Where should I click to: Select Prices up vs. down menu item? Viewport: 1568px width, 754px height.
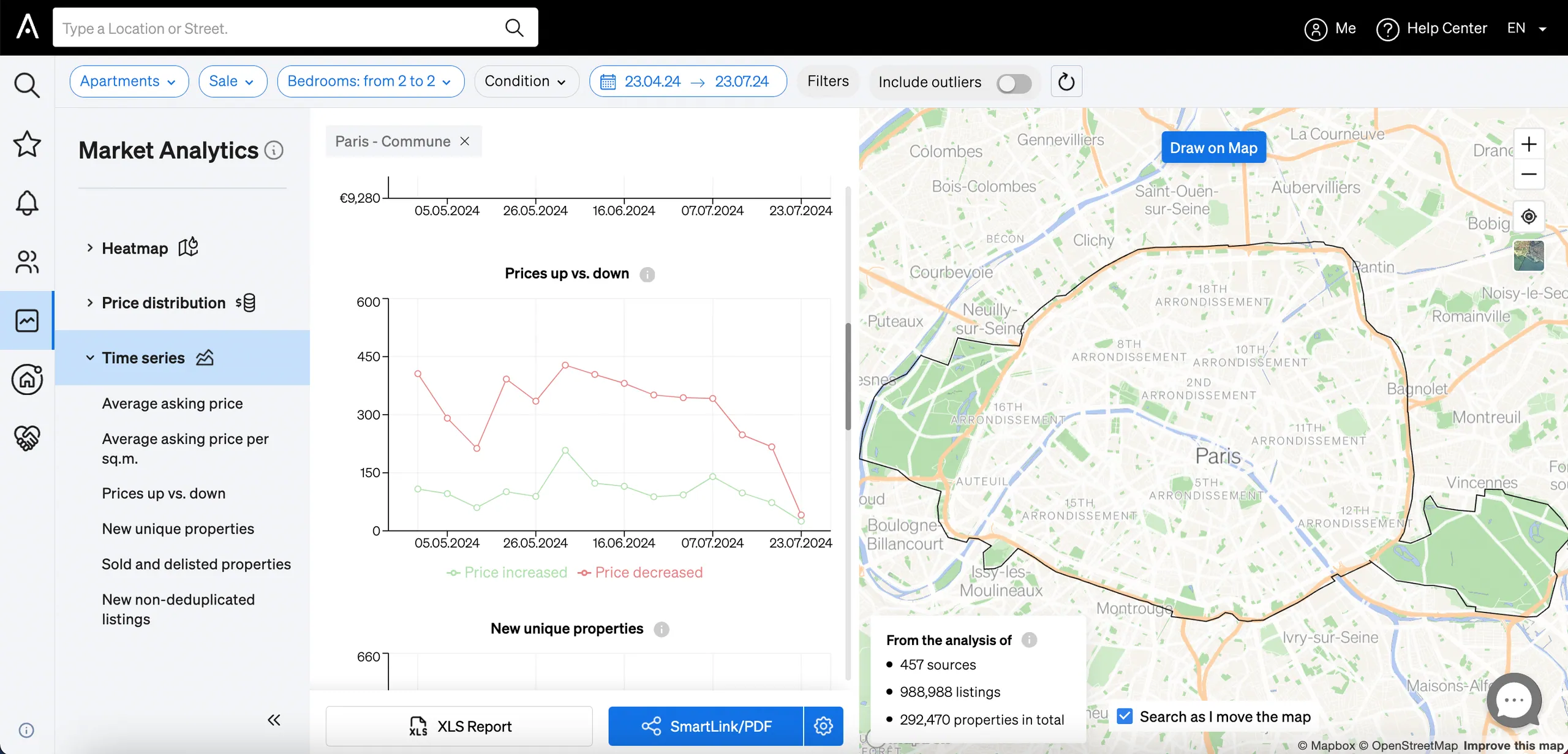[164, 493]
